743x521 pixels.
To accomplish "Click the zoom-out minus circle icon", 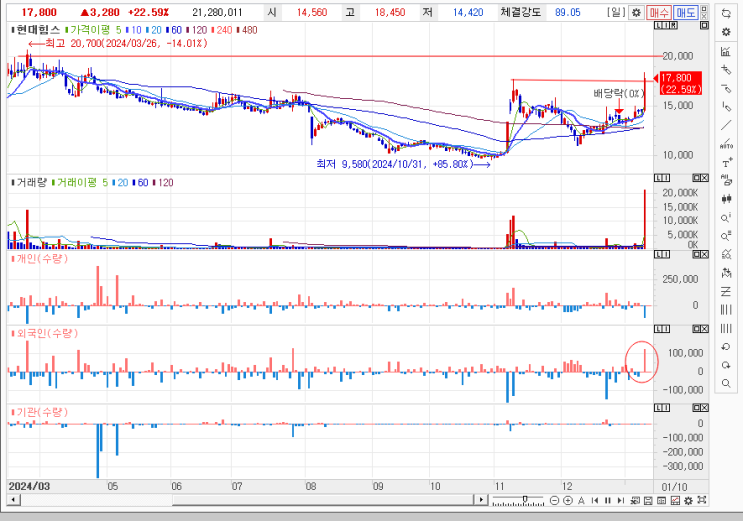I will coord(554,500).
